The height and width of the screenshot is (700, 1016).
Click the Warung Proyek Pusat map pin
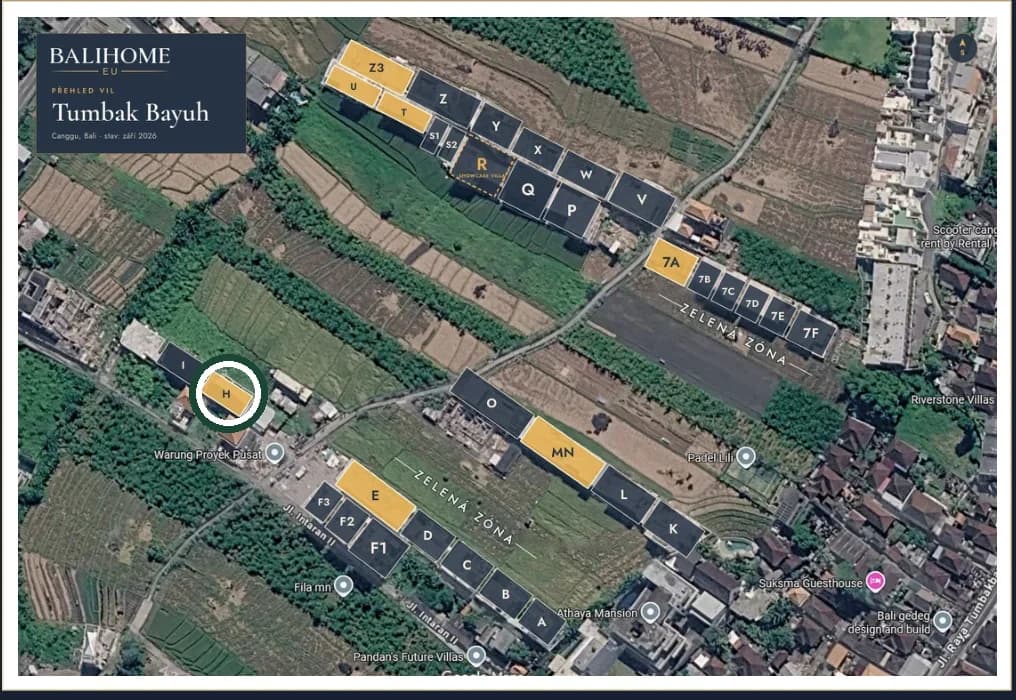275,452
